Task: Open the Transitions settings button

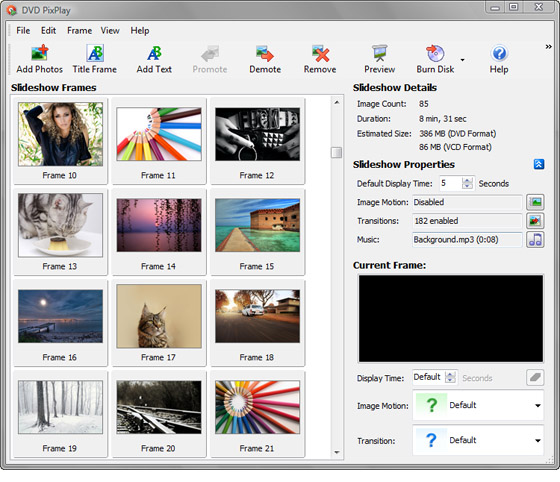Action: [535, 221]
